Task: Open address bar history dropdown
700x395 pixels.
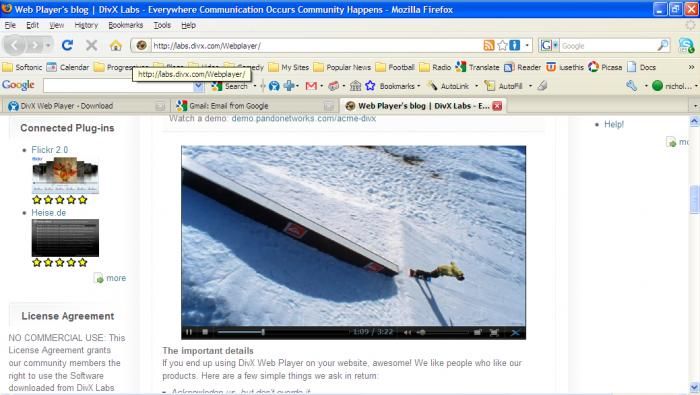Action: pyautogui.click(x=527, y=45)
